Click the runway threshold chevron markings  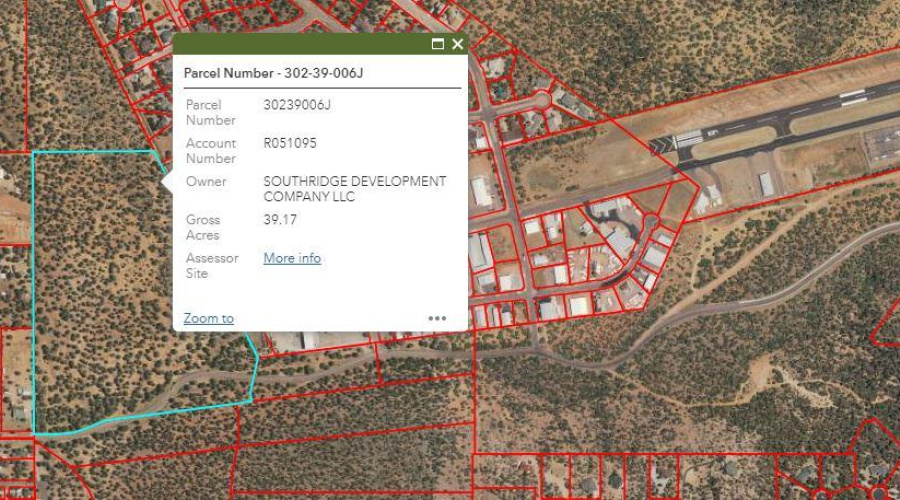point(661,145)
